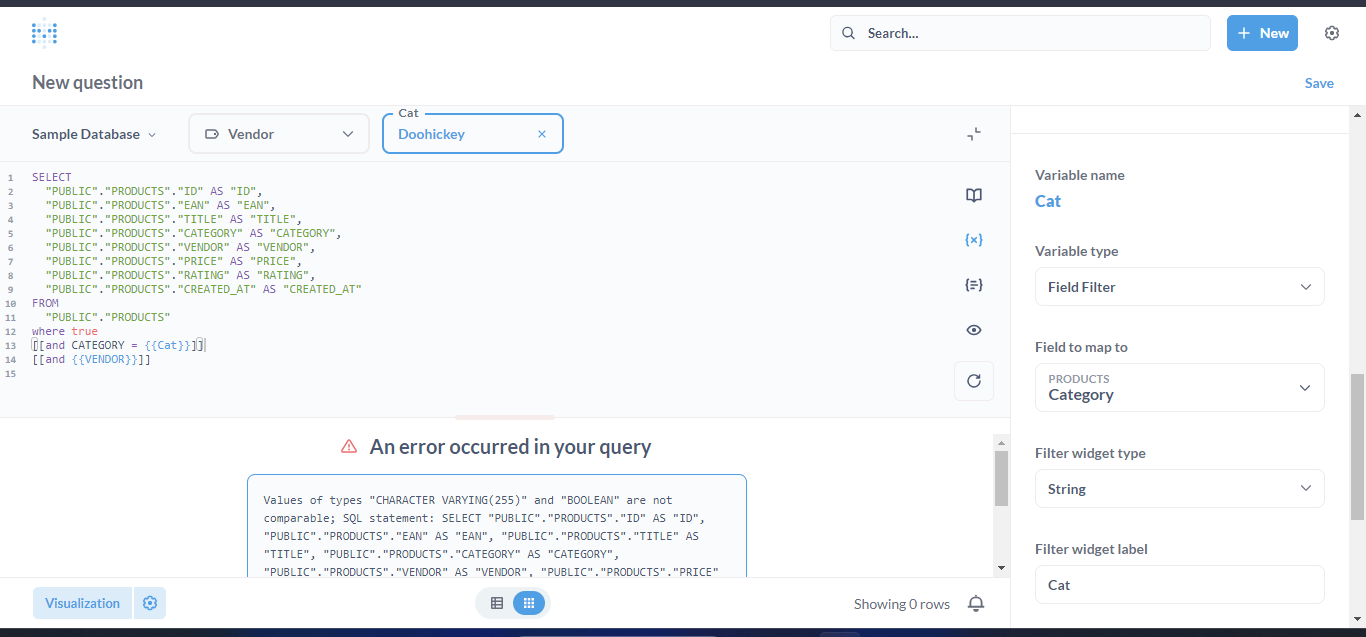Screen dimensions: 1366x637
Task: Open the data reference book icon
Action: click(973, 195)
